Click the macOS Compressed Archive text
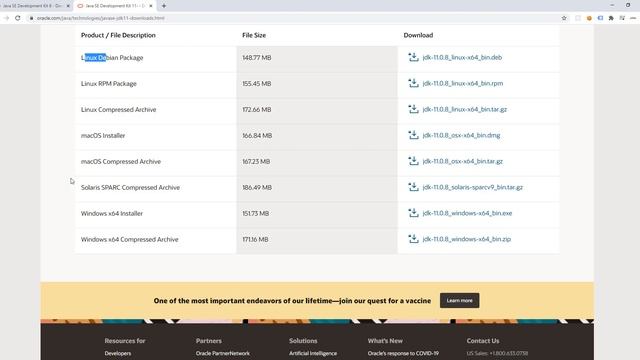This screenshot has width=640, height=360. (x=121, y=162)
